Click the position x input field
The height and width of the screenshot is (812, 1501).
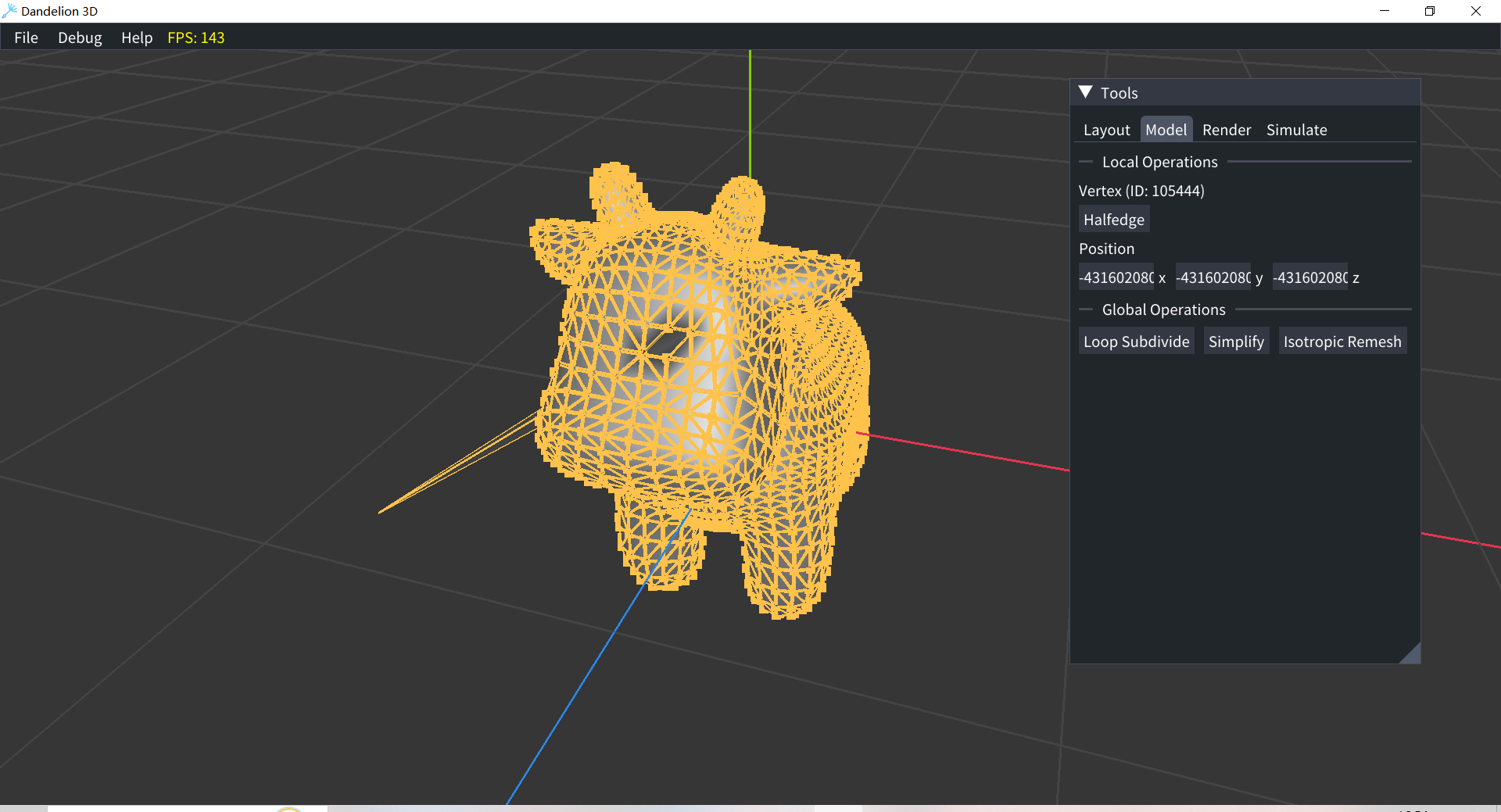click(1116, 277)
